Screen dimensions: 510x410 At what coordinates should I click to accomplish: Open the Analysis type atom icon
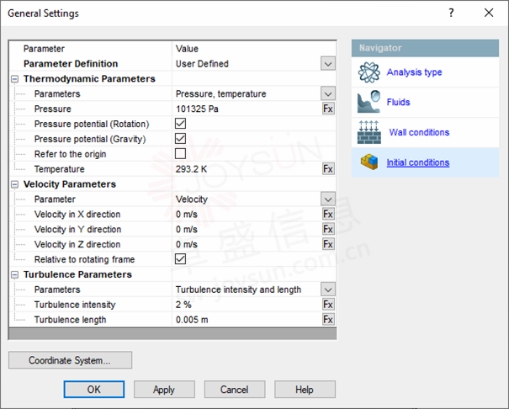click(369, 72)
